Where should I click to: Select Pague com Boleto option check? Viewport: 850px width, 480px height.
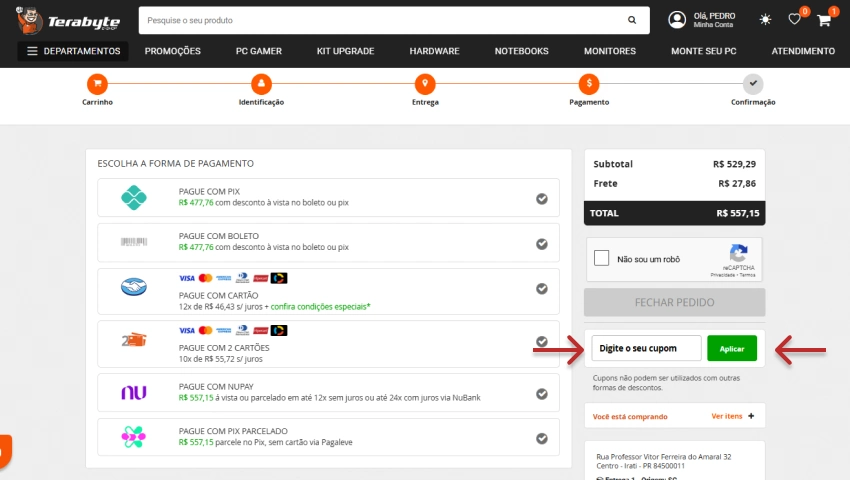point(542,244)
